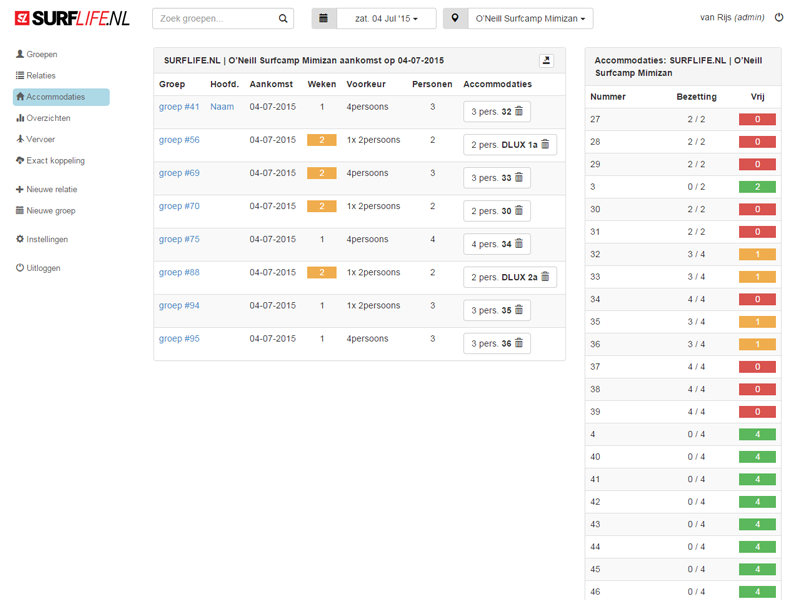The width and height of the screenshot is (800, 600).
Task: Click the orange 1 badge for accommodation 36
Action: pyautogui.click(x=757, y=344)
